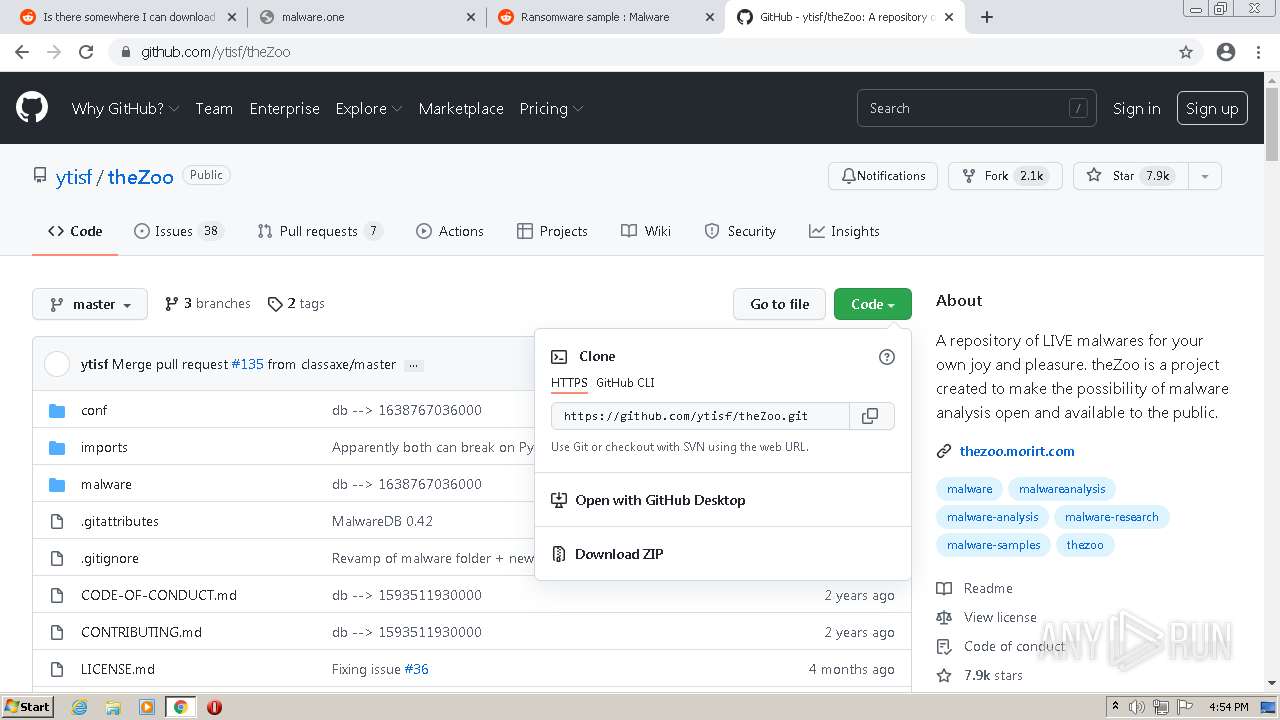Viewport: 1280px width, 720px height.
Task: Toggle the green Code dropdown
Action: pyautogui.click(x=873, y=304)
